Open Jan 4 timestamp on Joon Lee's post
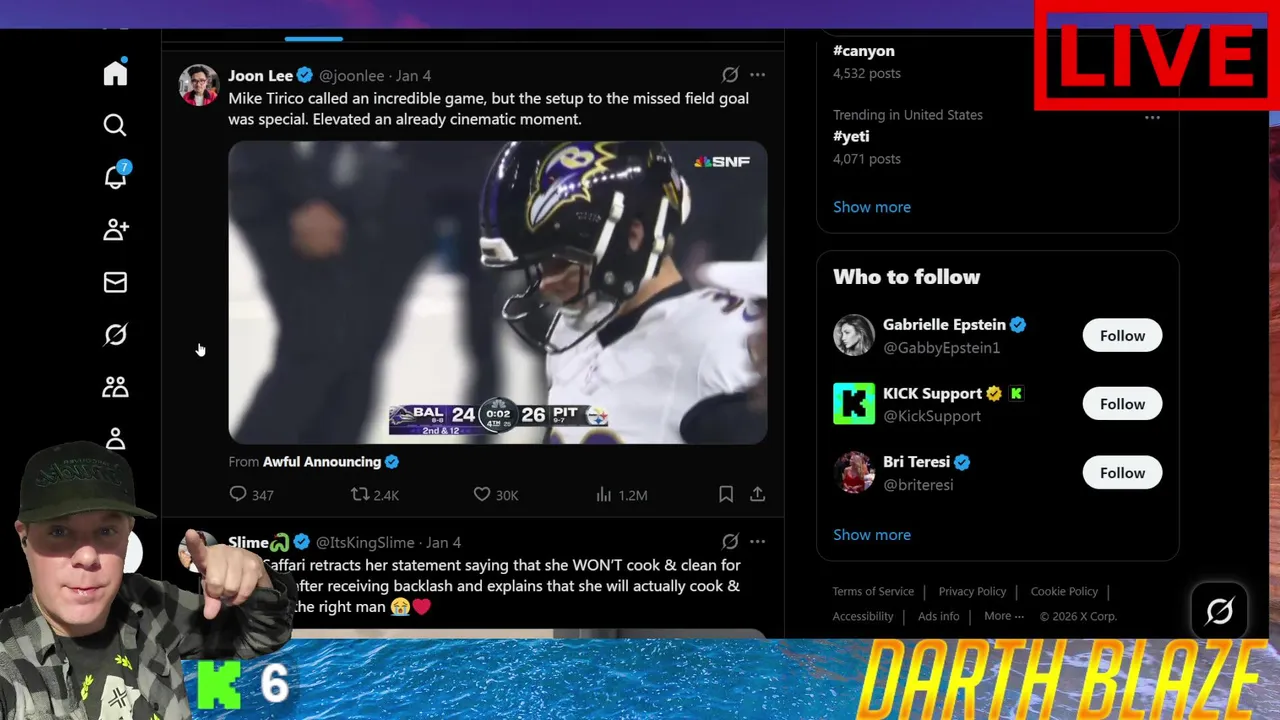 coord(414,76)
